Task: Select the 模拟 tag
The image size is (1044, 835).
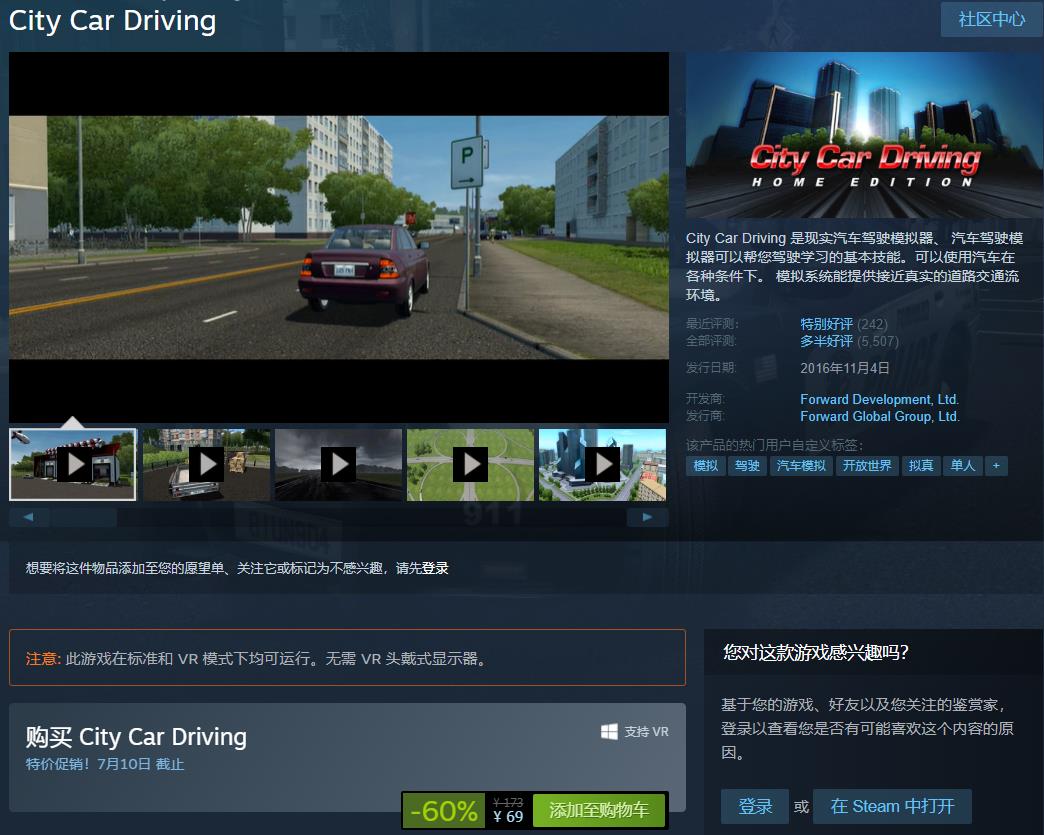Action: [x=705, y=465]
